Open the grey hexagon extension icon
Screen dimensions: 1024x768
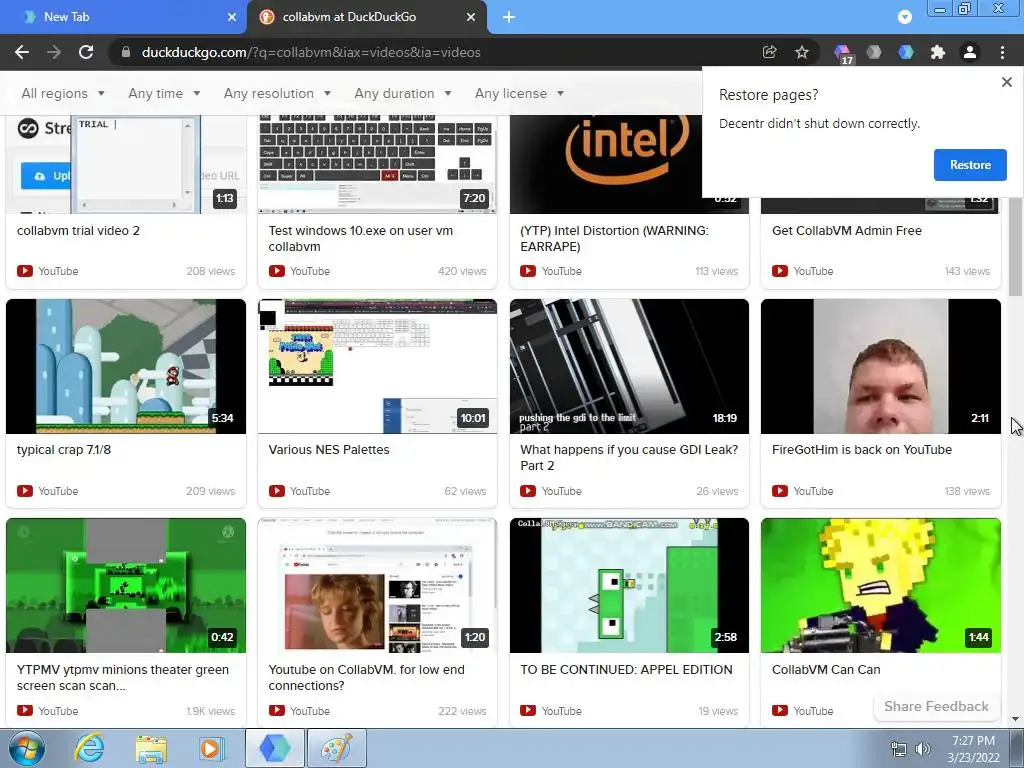[x=874, y=52]
